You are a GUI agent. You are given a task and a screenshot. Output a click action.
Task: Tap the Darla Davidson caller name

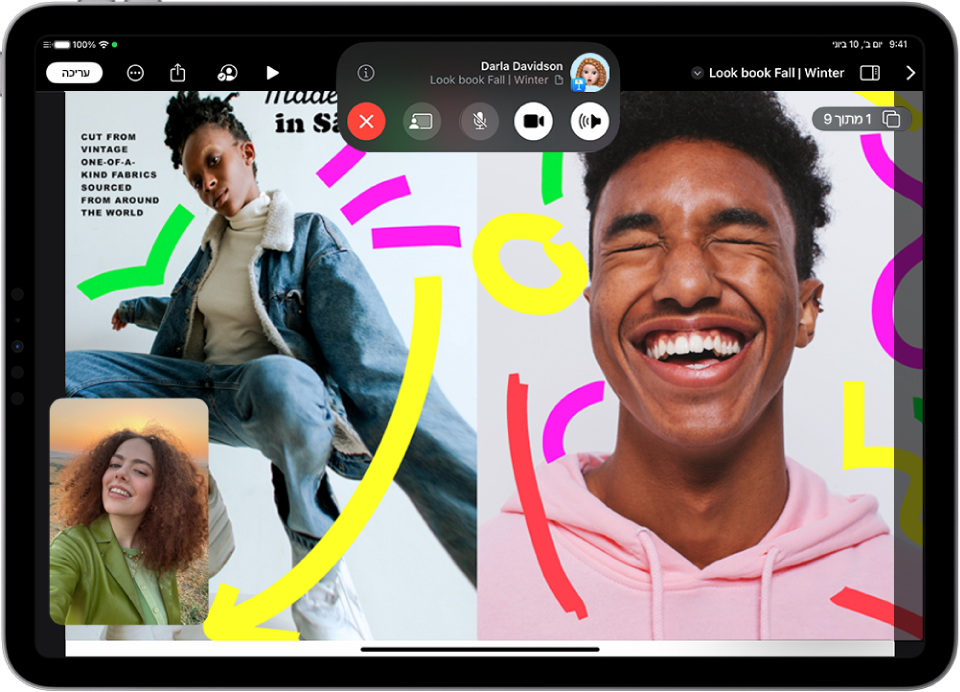click(x=521, y=66)
